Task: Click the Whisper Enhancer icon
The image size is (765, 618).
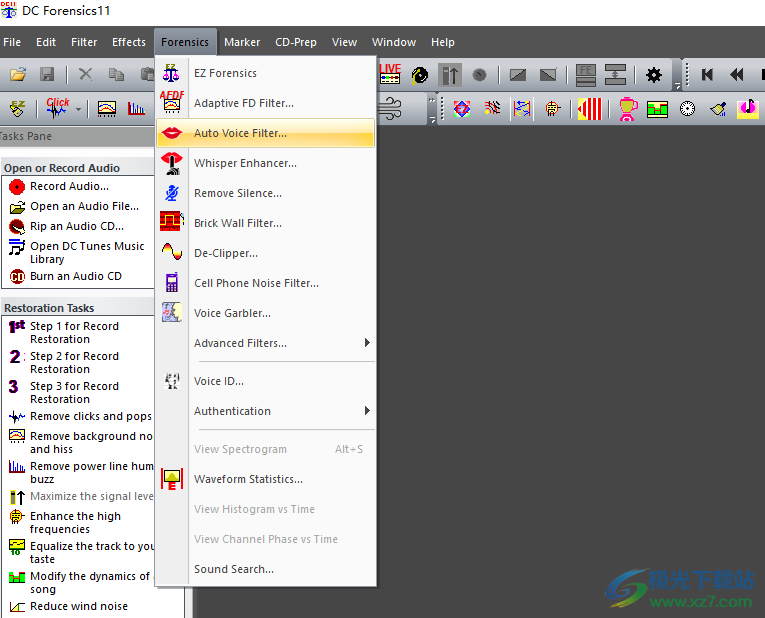Action: (x=172, y=163)
